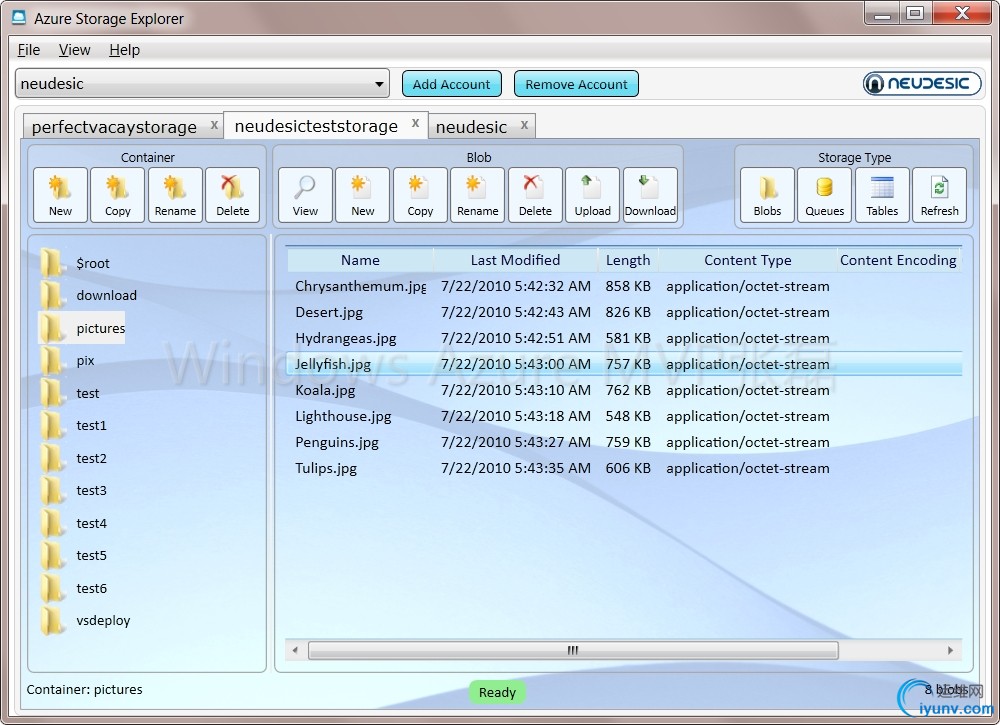The height and width of the screenshot is (725, 1000).
Task: Click the download container folder icon
Action: click(52, 295)
